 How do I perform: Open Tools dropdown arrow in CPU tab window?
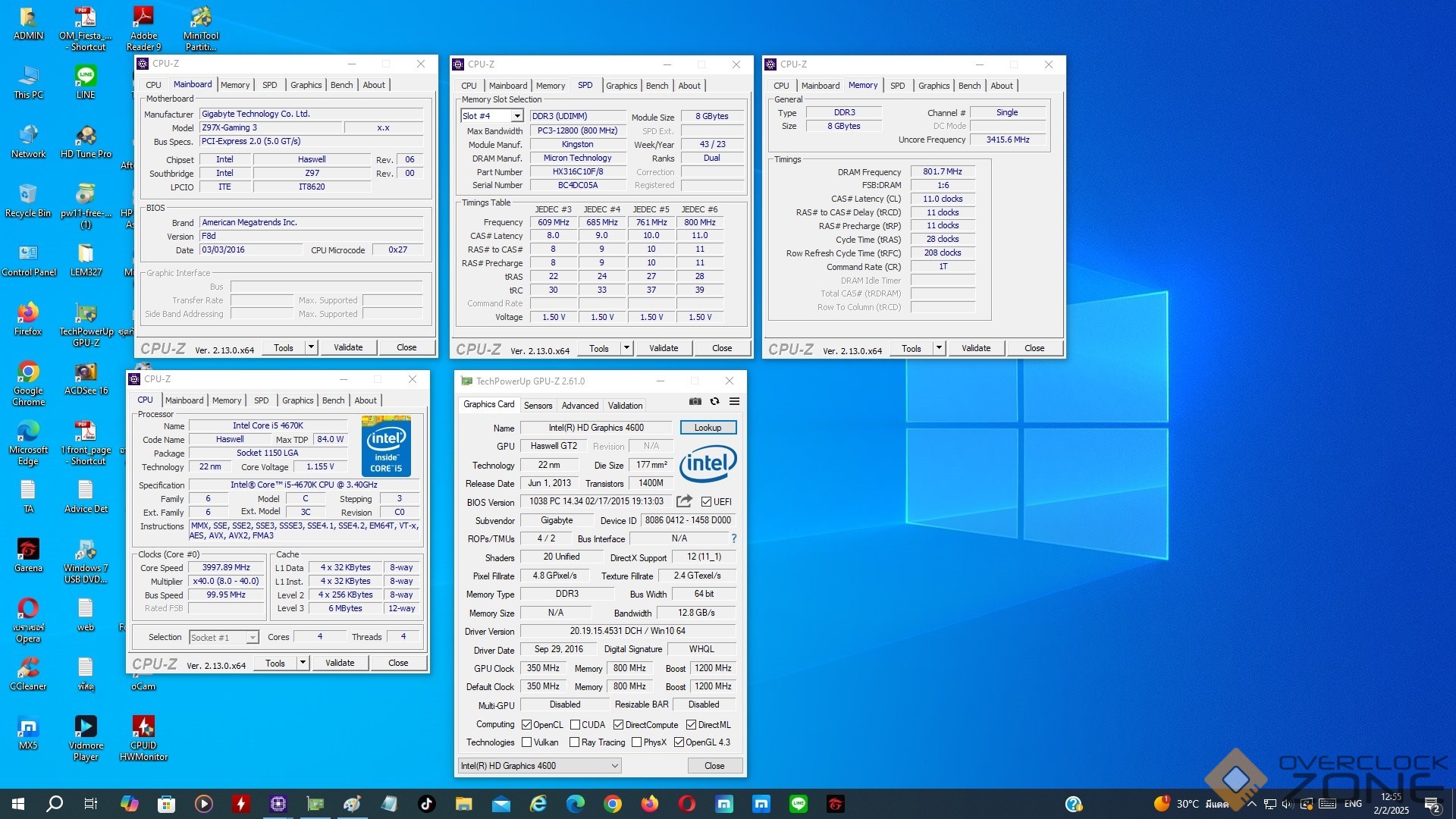303,663
